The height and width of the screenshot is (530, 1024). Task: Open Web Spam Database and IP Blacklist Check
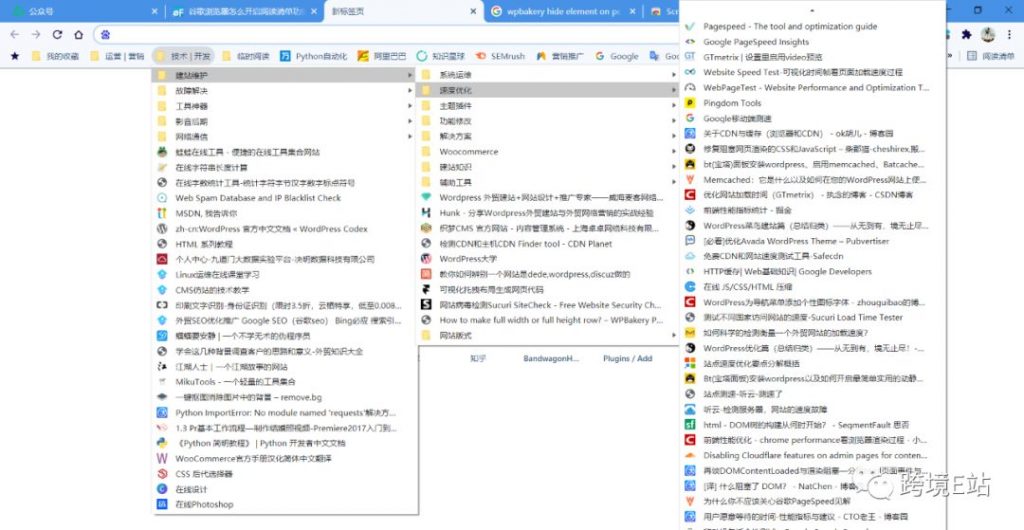[x=285, y=198]
